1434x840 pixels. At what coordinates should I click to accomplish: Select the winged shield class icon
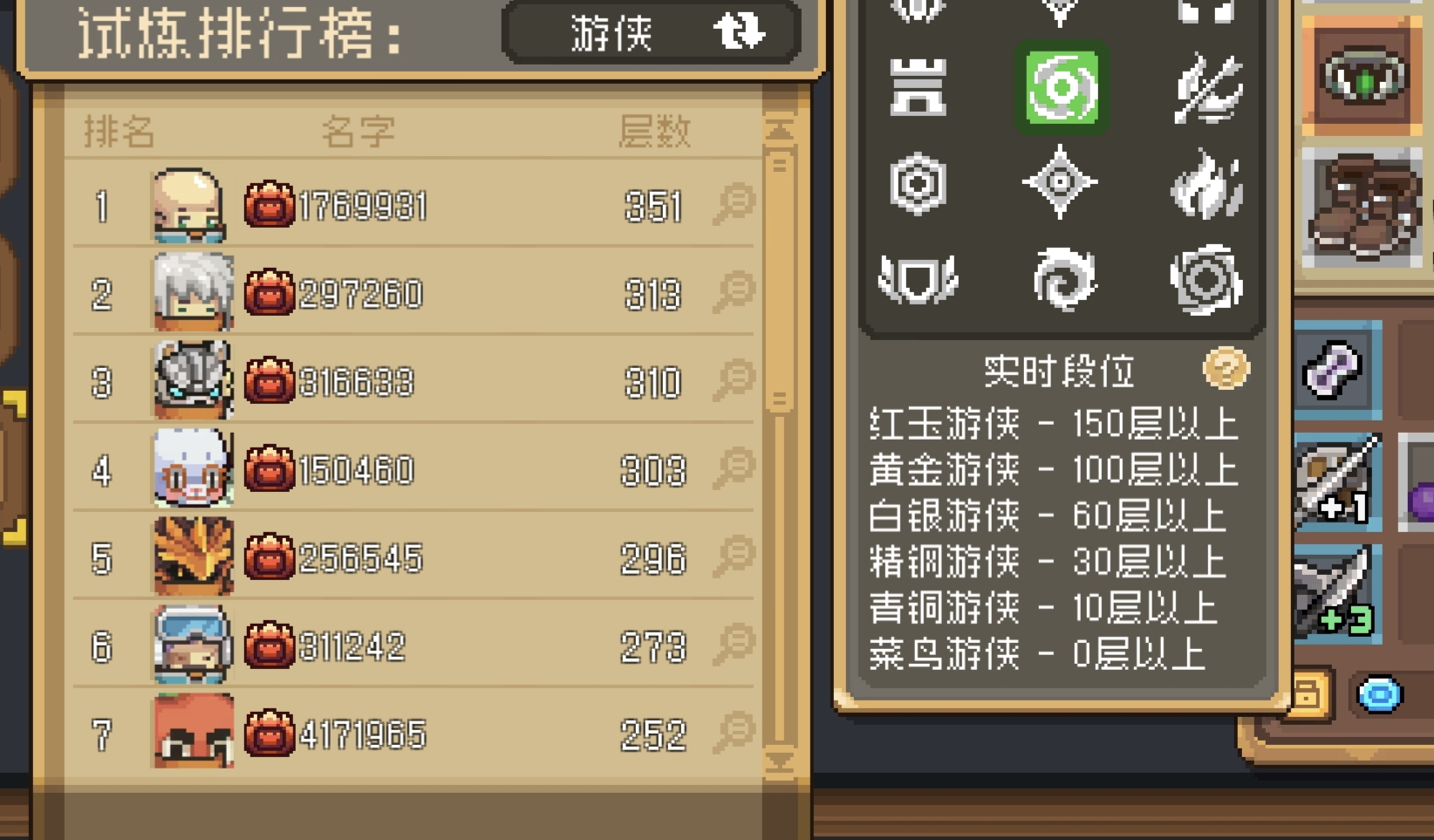(918, 279)
